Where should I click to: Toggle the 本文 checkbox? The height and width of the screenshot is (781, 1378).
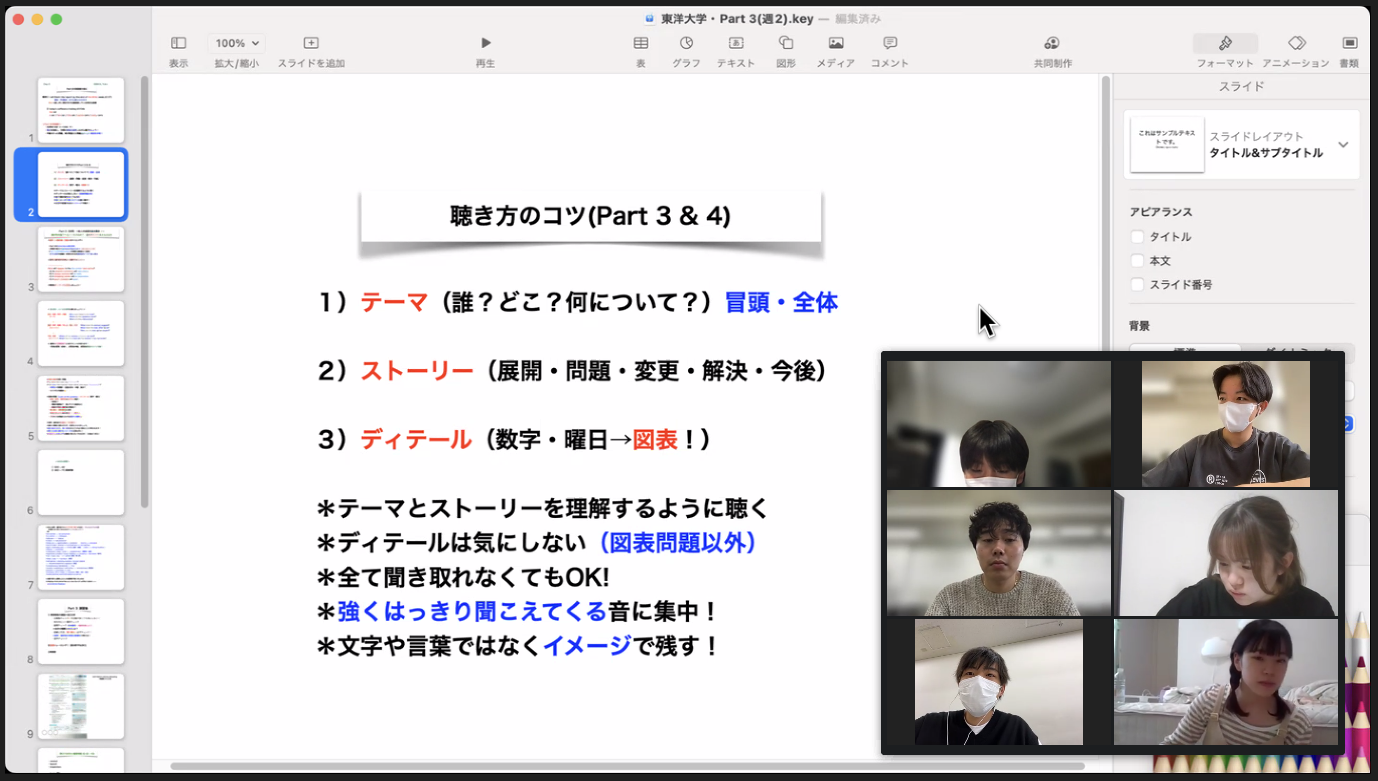(x=1137, y=261)
